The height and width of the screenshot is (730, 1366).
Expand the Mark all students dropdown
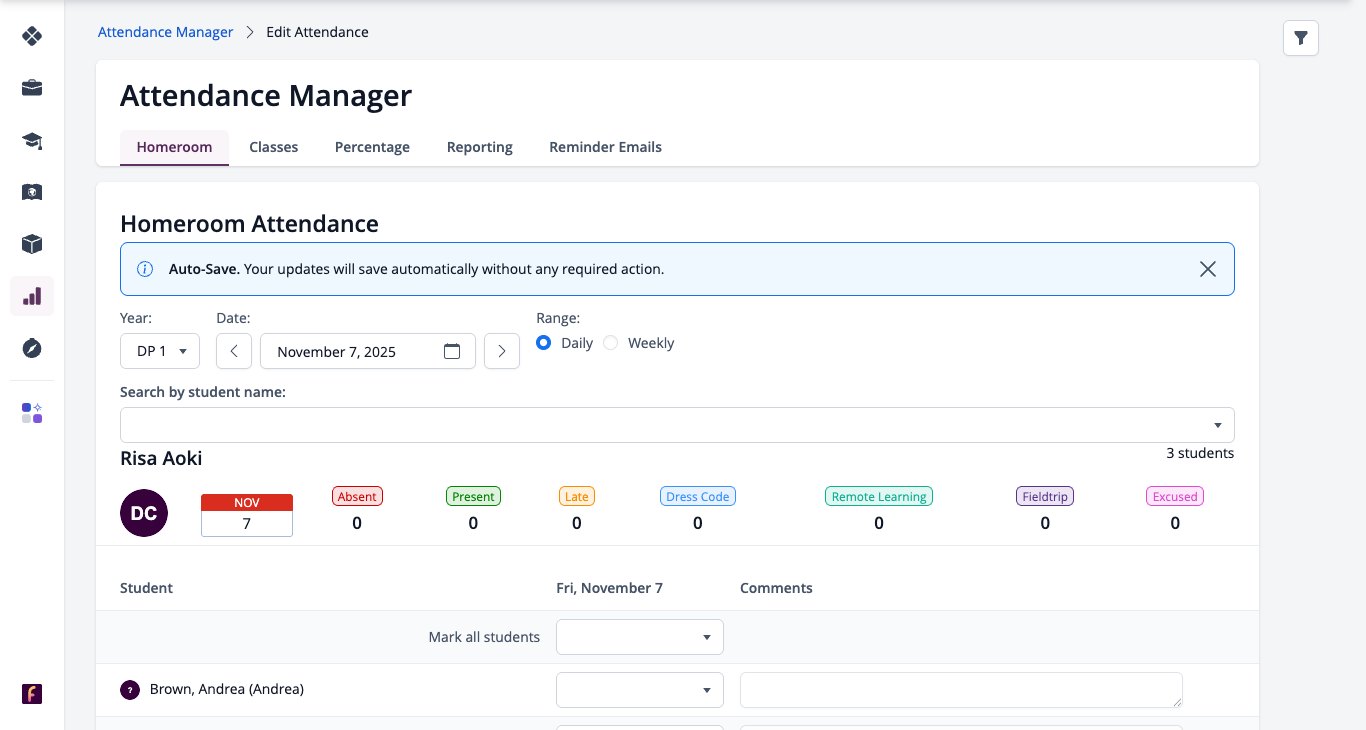tap(640, 637)
